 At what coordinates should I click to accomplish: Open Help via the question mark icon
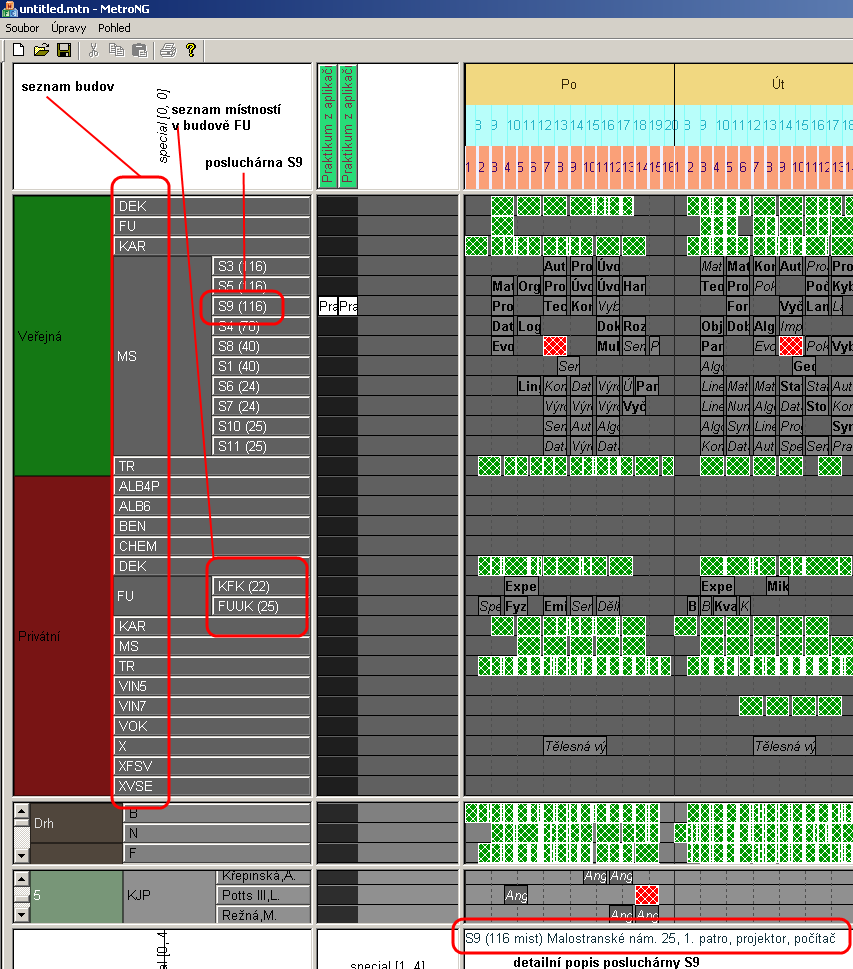191,50
